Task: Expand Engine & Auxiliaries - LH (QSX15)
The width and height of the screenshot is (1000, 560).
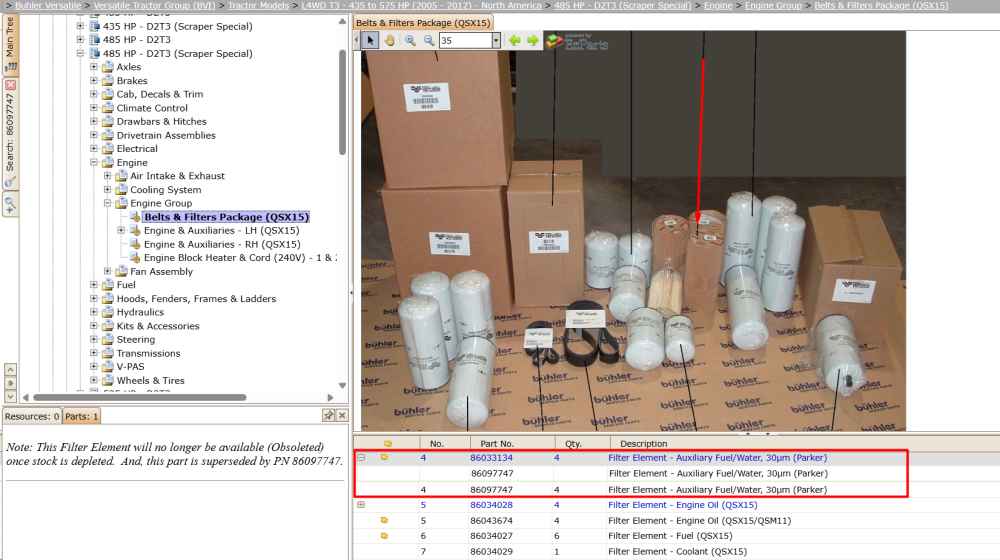Action: click(x=121, y=230)
